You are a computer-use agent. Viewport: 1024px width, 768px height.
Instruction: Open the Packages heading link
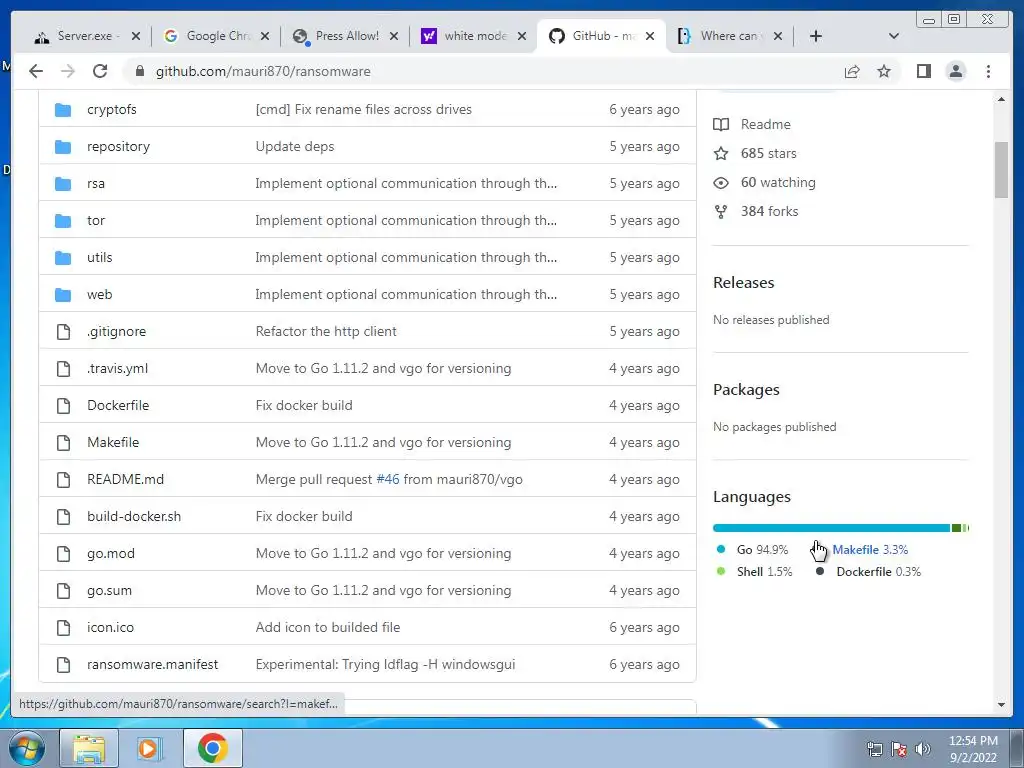pos(746,390)
